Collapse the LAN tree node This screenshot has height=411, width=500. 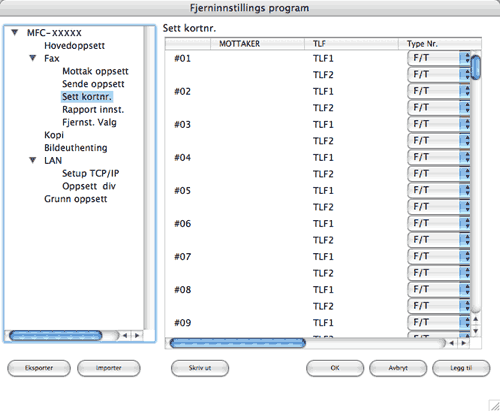(32, 160)
